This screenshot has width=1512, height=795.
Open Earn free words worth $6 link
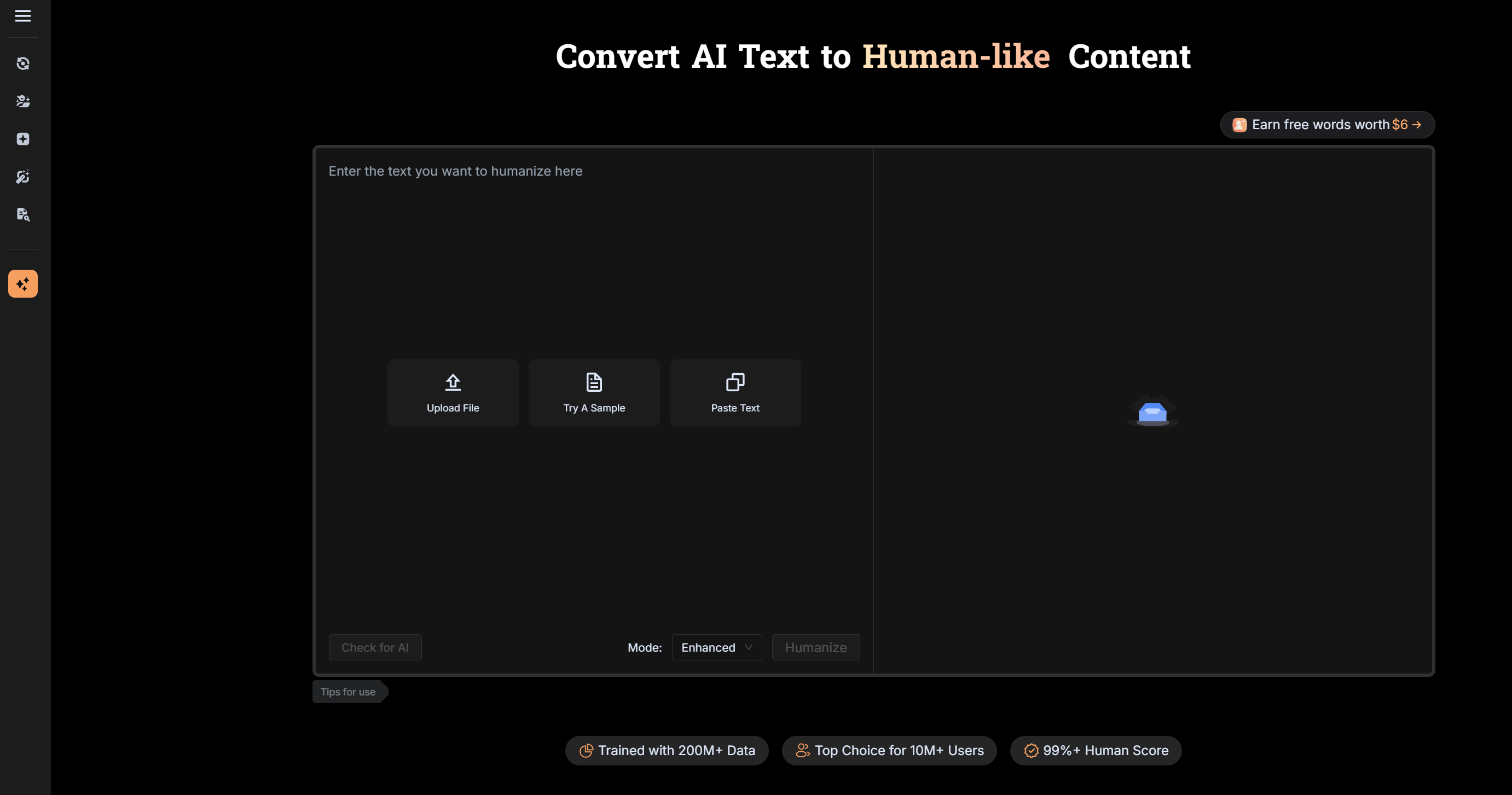(1327, 124)
